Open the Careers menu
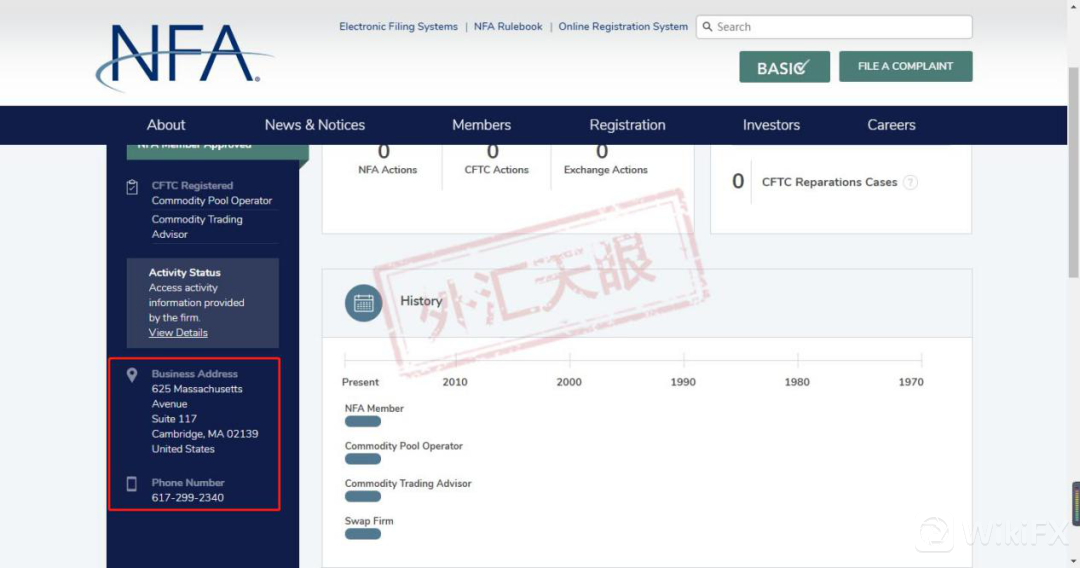This screenshot has height=568, width=1080. click(x=891, y=125)
